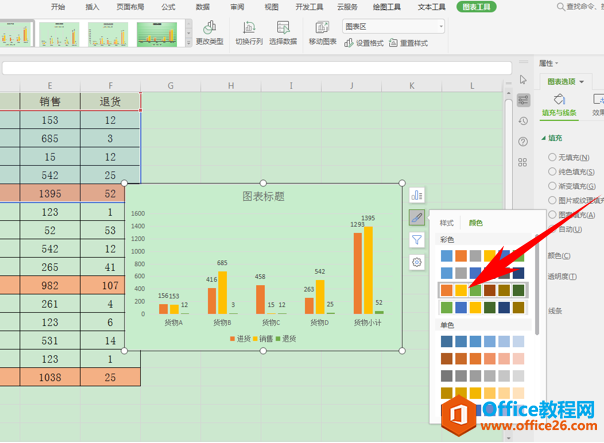Viewport: 604px width, 443px height.
Task: Select the 无填充(N) radio option
Action: [551, 157]
